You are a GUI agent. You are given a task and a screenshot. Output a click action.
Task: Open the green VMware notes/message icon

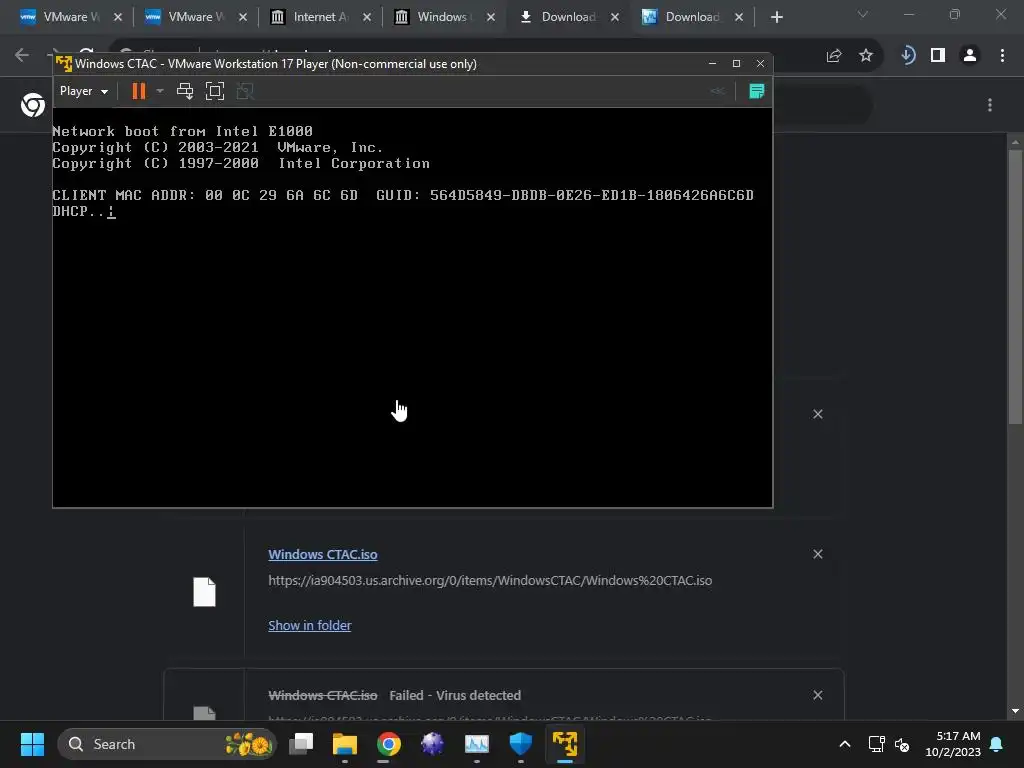coord(756,91)
